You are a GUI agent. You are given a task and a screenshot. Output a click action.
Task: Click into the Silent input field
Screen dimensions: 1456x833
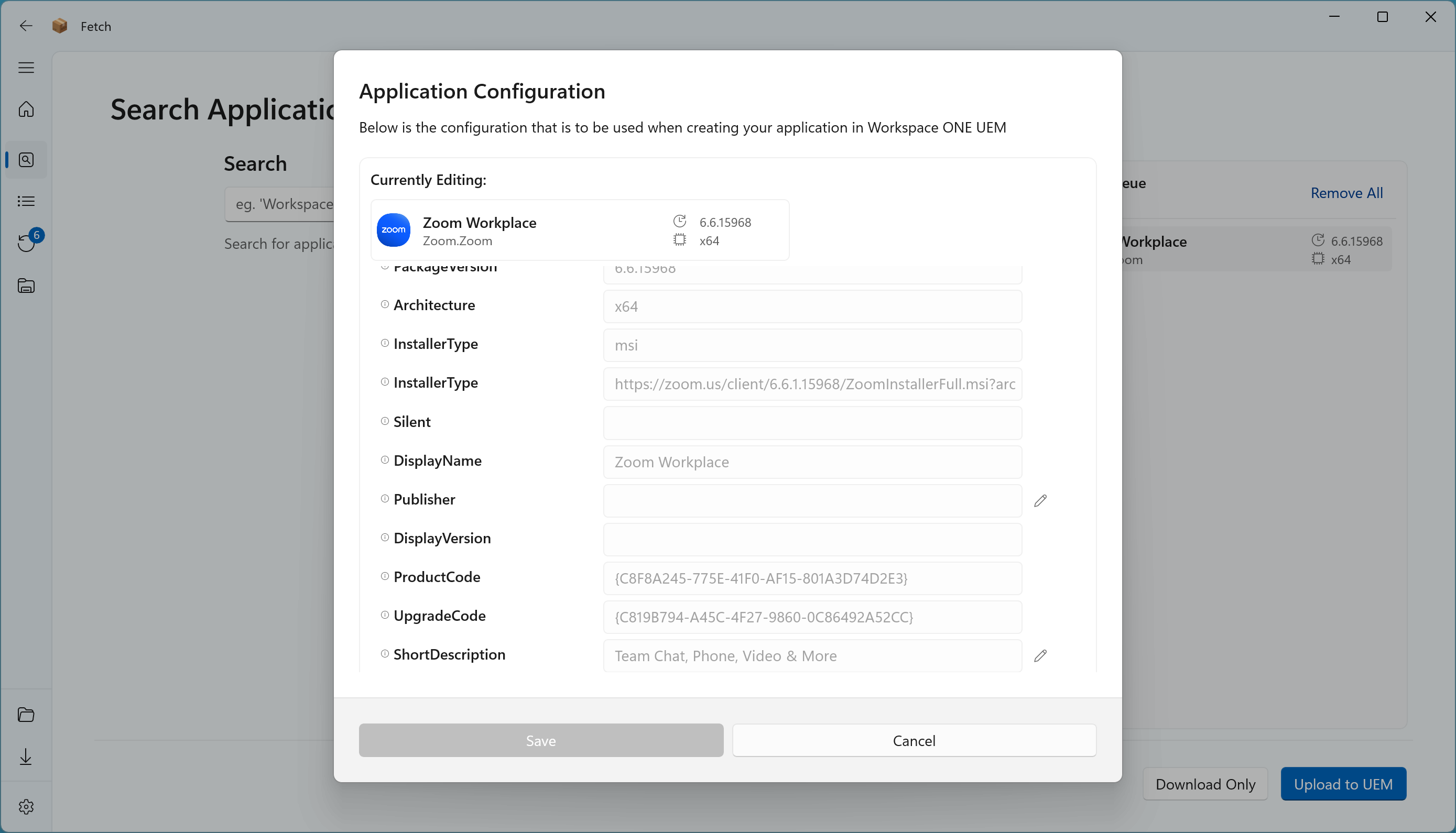click(x=812, y=423)
